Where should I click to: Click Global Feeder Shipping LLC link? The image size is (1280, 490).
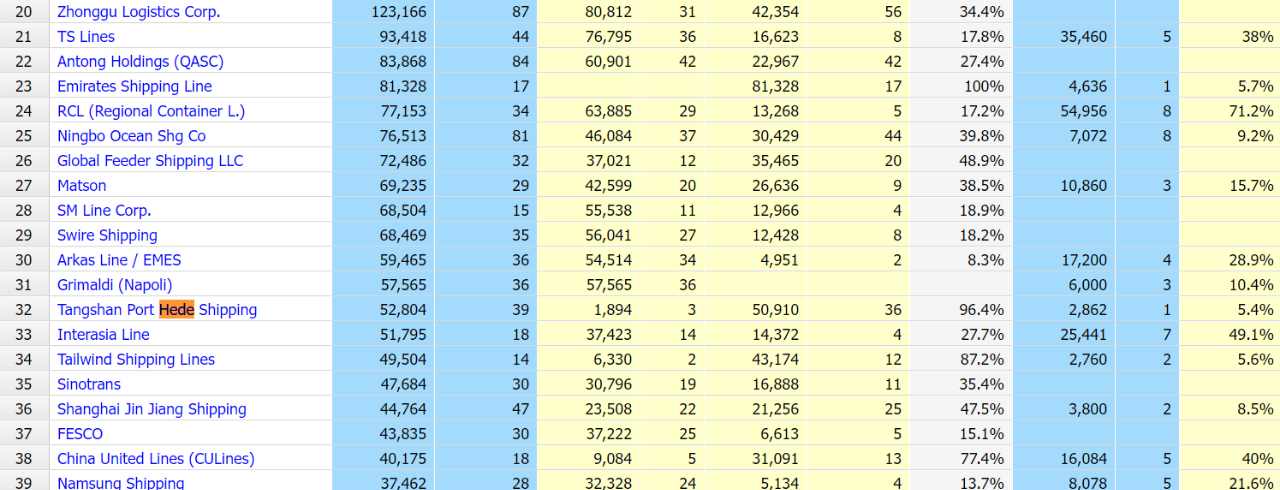[150, 161]
